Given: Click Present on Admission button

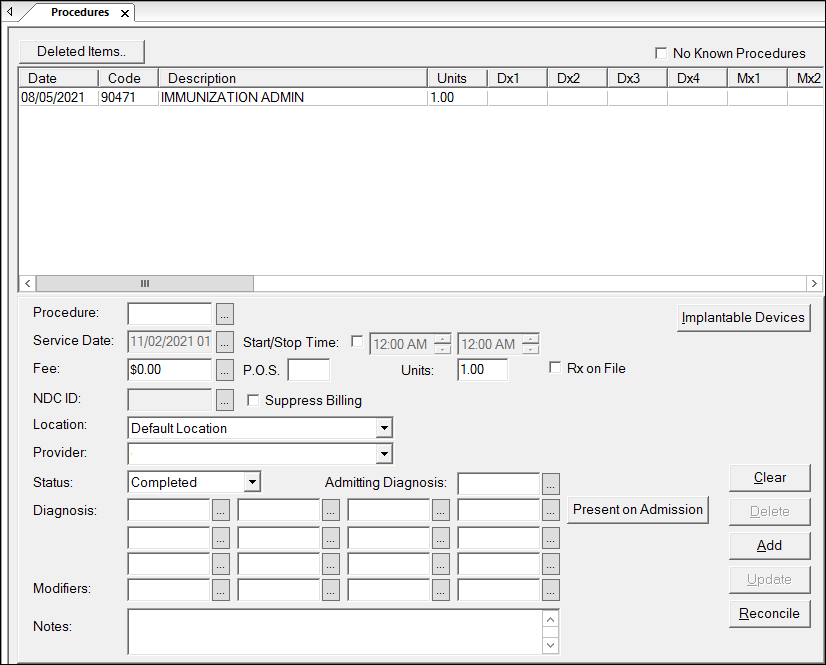Looking at the screenshot, I should [637, 510].
